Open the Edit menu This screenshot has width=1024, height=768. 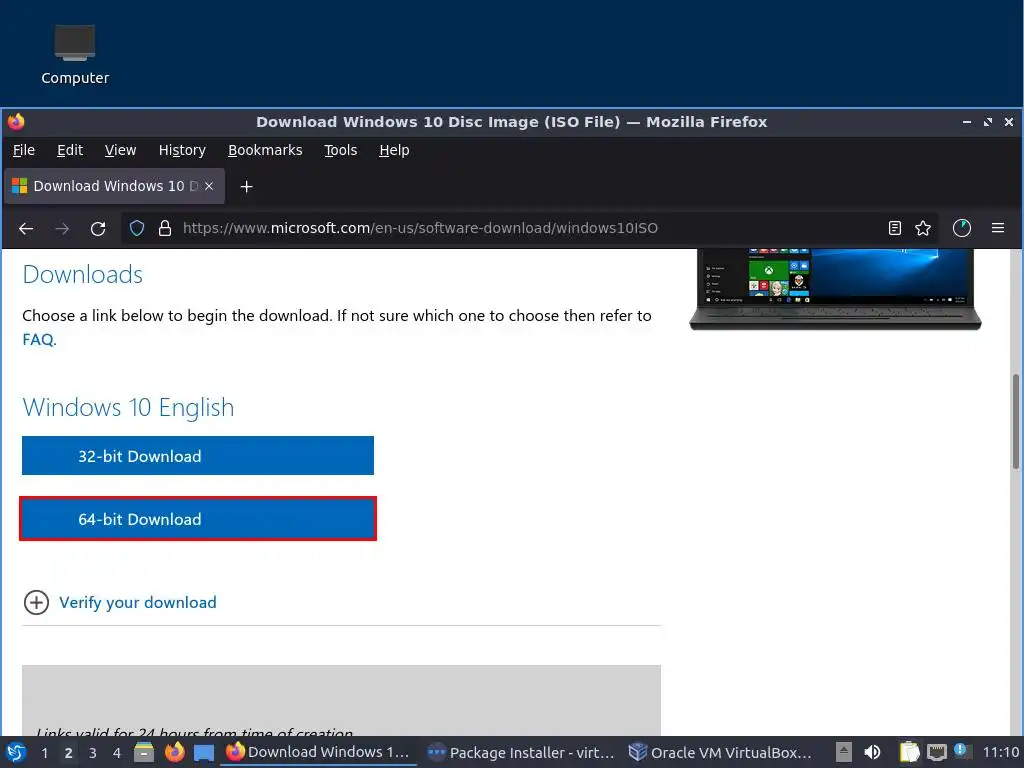pyautogui.click(x=70, y=150)
